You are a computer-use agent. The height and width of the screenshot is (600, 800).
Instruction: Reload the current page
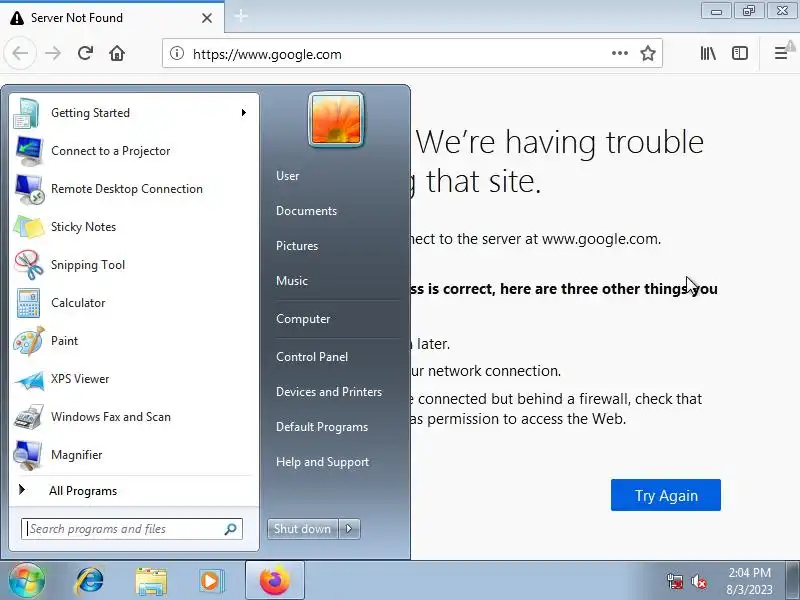pyautogui.click(x=85, y=53)
